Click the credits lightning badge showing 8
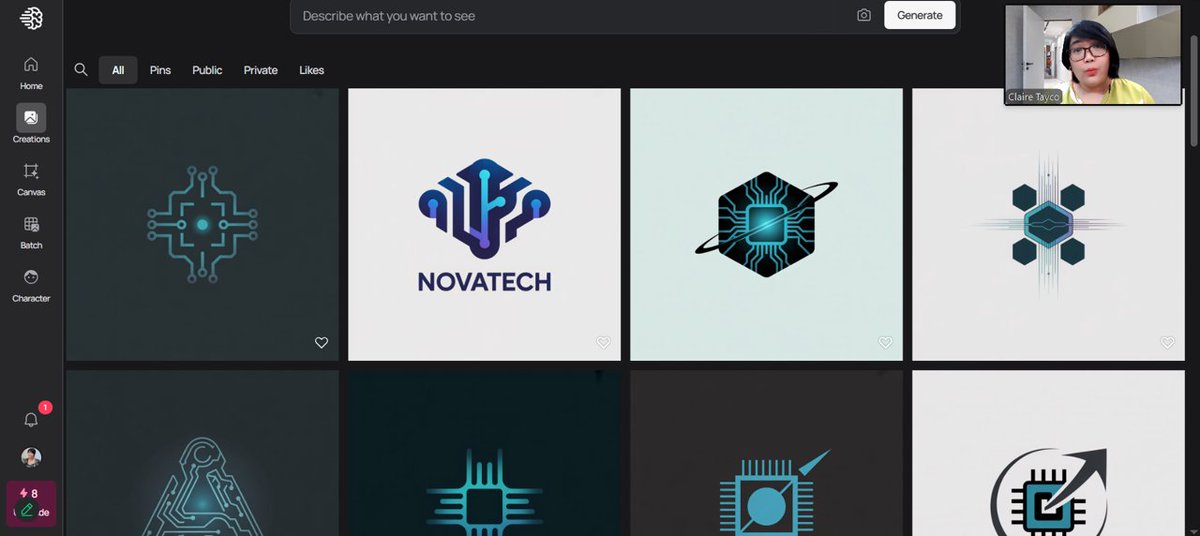This screenshot has width=1200, height=536. (x=31, y=502)
